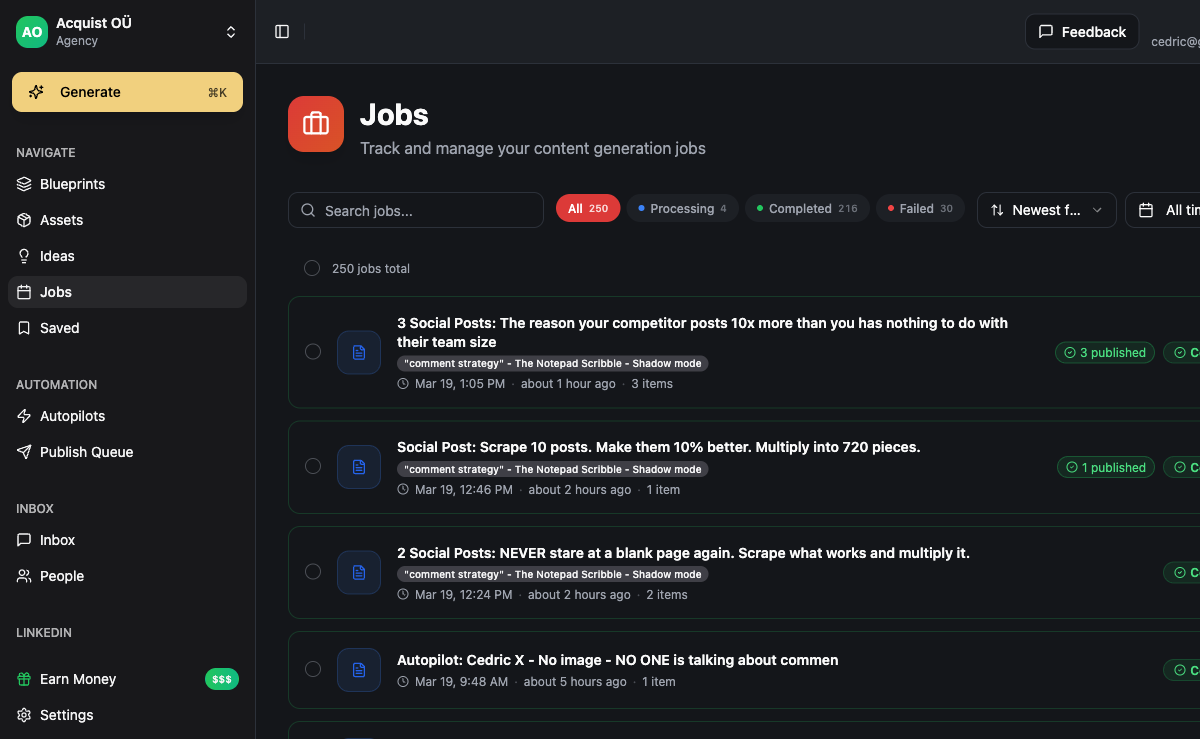Click the Ideas lightbulb icon
Image resolution: width=1200 pixels, height=739 pixels.
click(25, 256)
